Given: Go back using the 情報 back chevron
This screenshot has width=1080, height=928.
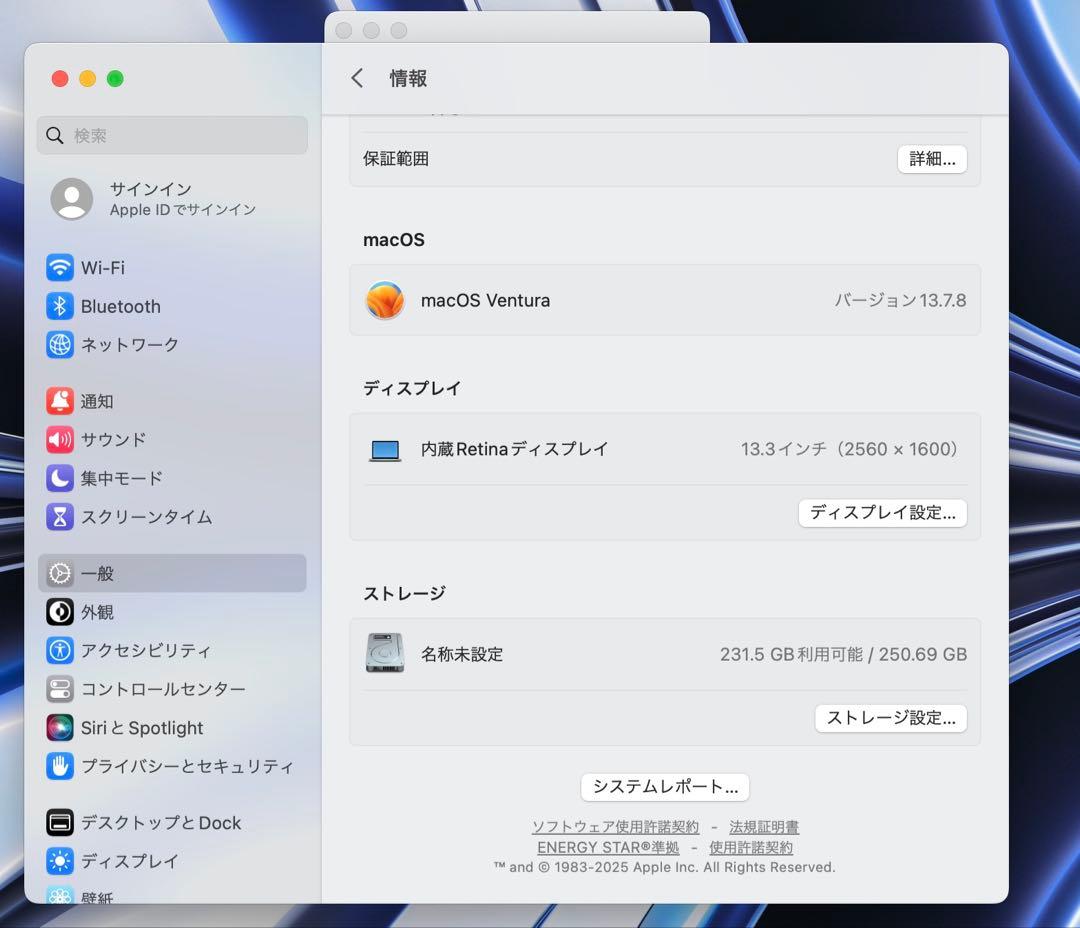Looking at the screenshot, I should pyautogui.click(x=357, y=78).
